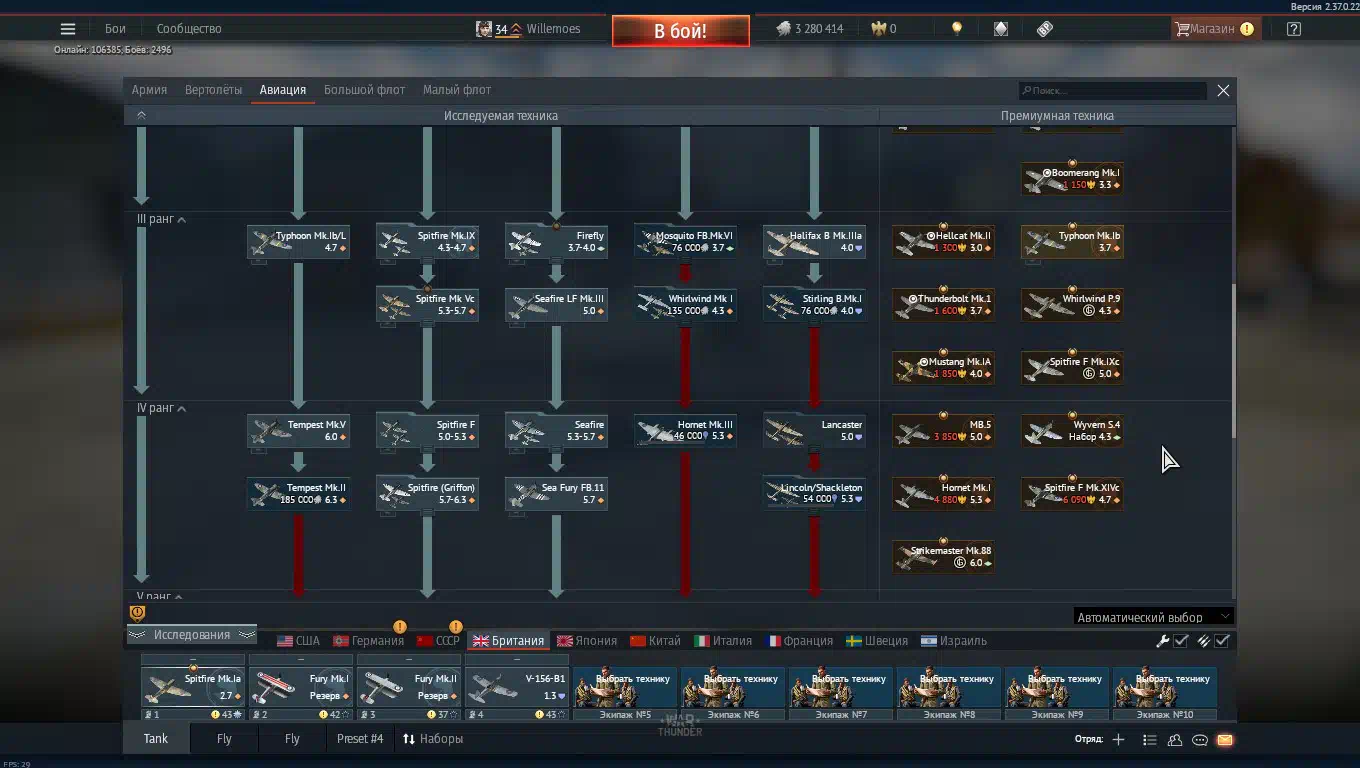Screen dimensions: 1360x768
Task: Select Typhoon Mk.Ib/L in the tree
Action: click(x=298, y=242)
